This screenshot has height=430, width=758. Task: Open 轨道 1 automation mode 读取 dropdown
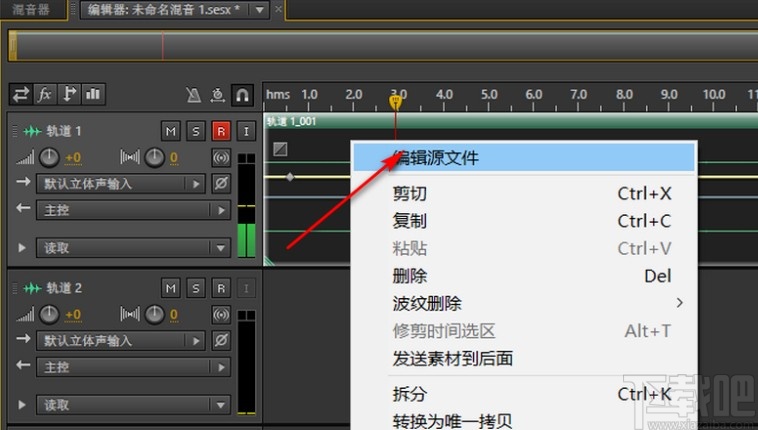pyautogui.click(x=133, y=248)
